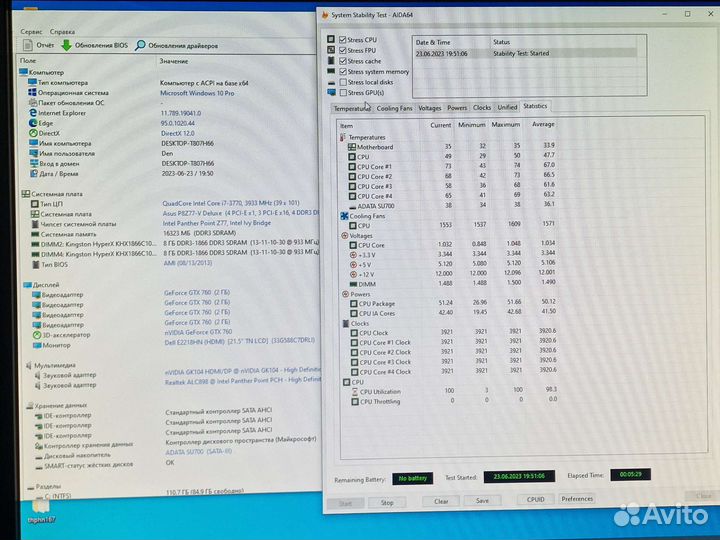Switch to the Unified tab
Screen dimensions: 720x540
click(507, 107)
